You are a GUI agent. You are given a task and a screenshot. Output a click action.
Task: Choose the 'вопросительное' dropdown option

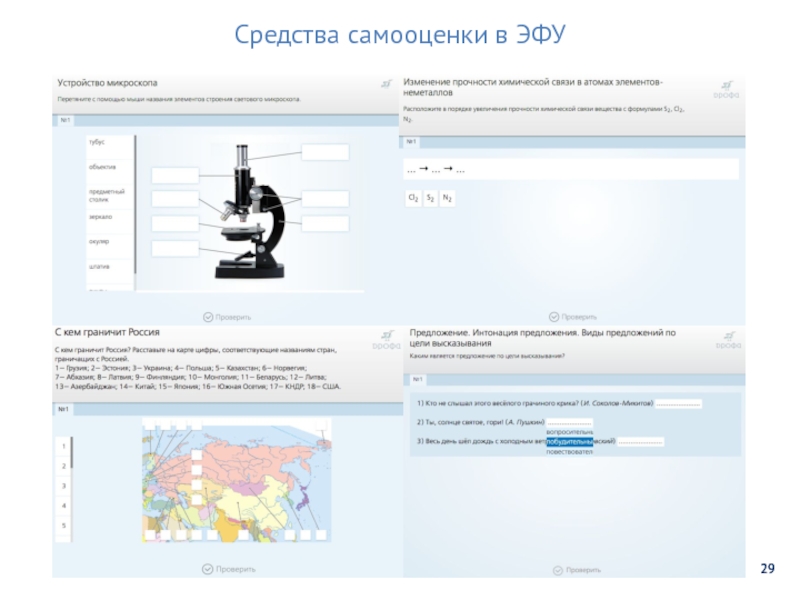pos(569,433)
